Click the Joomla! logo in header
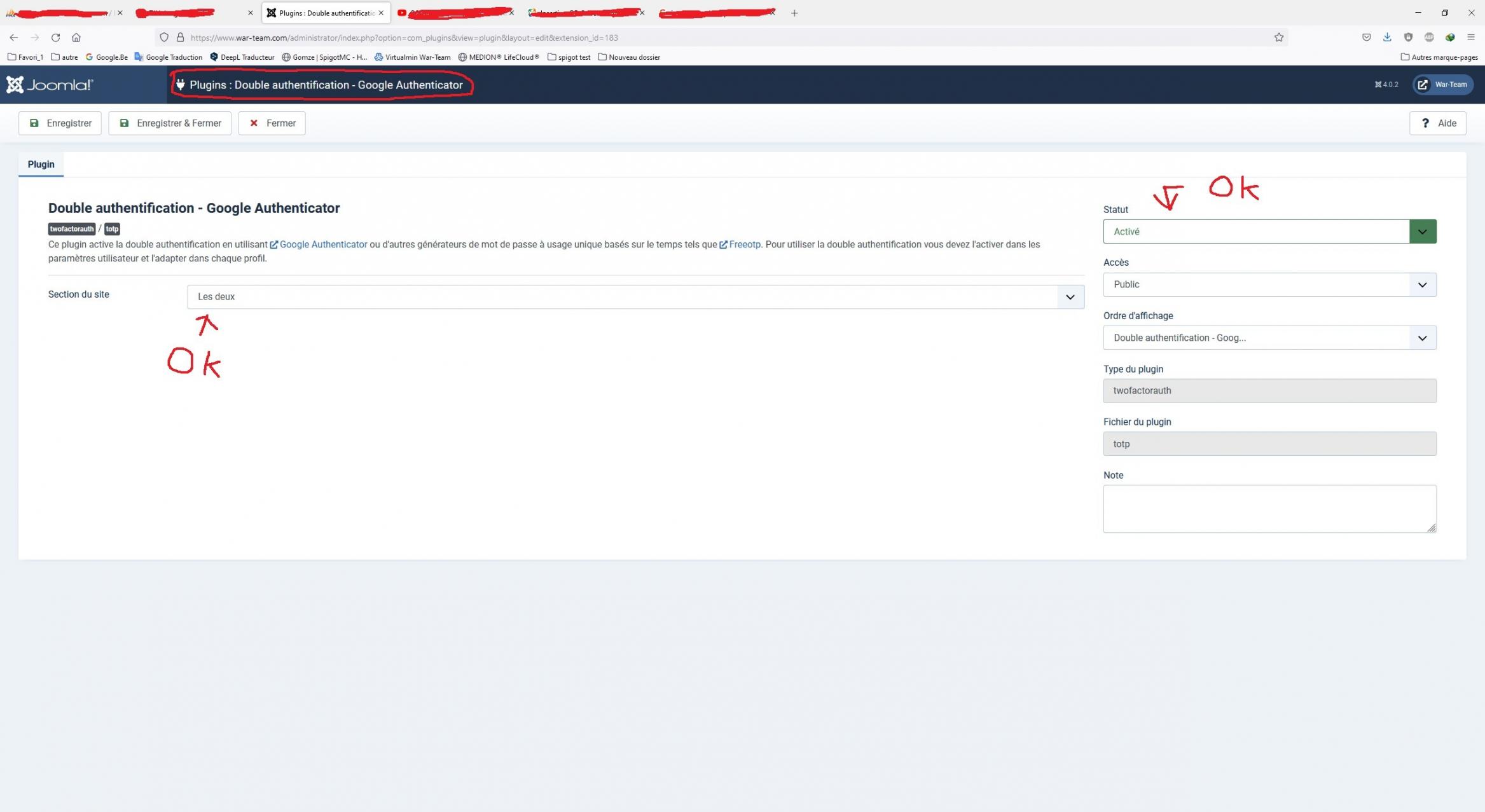The image size is (1485, 812). (x=50, y=85)
